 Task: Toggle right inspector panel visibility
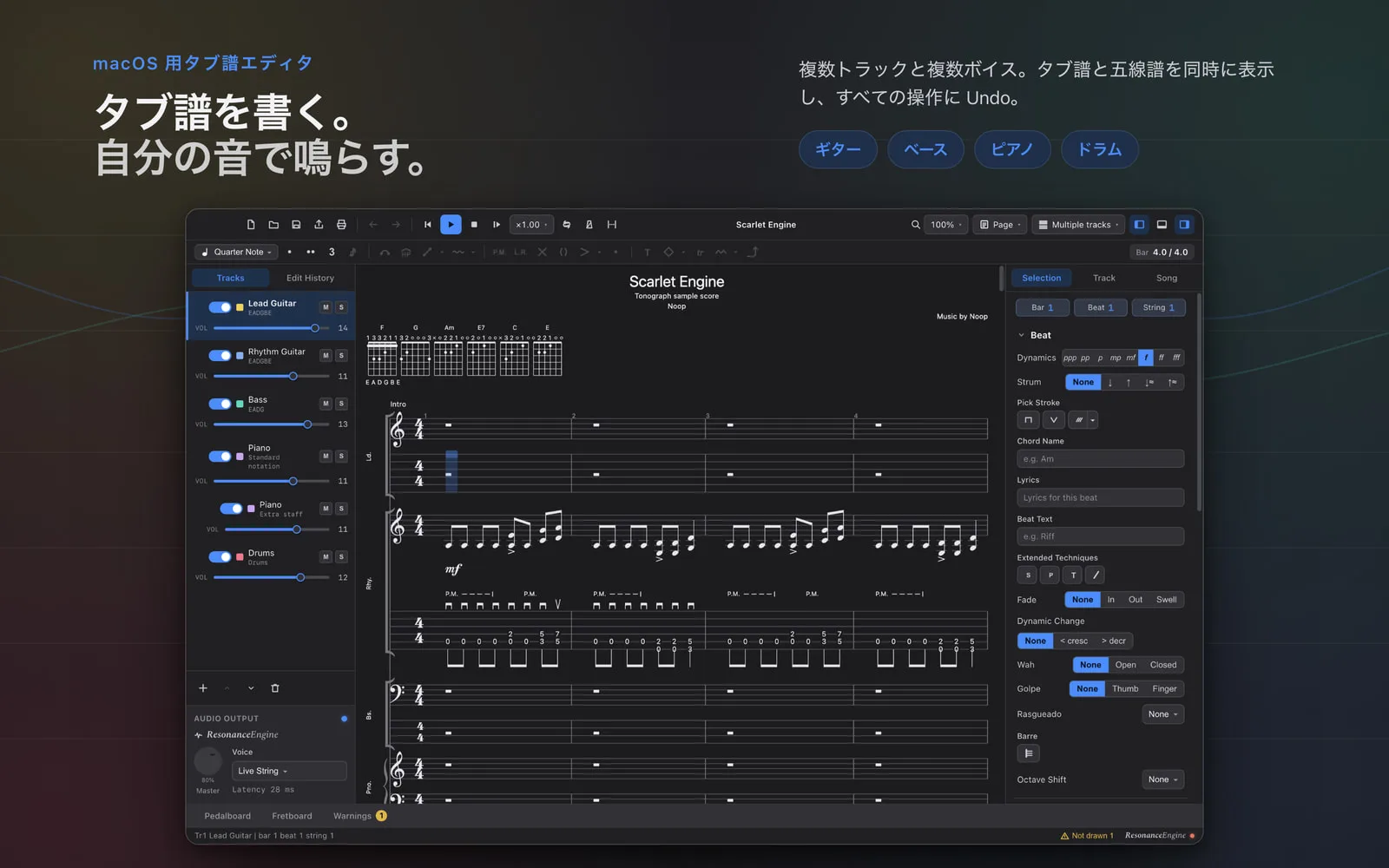pos(1184,225)
